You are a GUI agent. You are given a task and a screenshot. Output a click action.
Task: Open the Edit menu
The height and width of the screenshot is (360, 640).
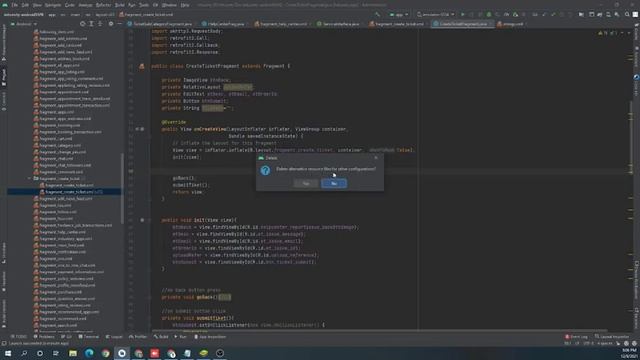click(25, 5)
